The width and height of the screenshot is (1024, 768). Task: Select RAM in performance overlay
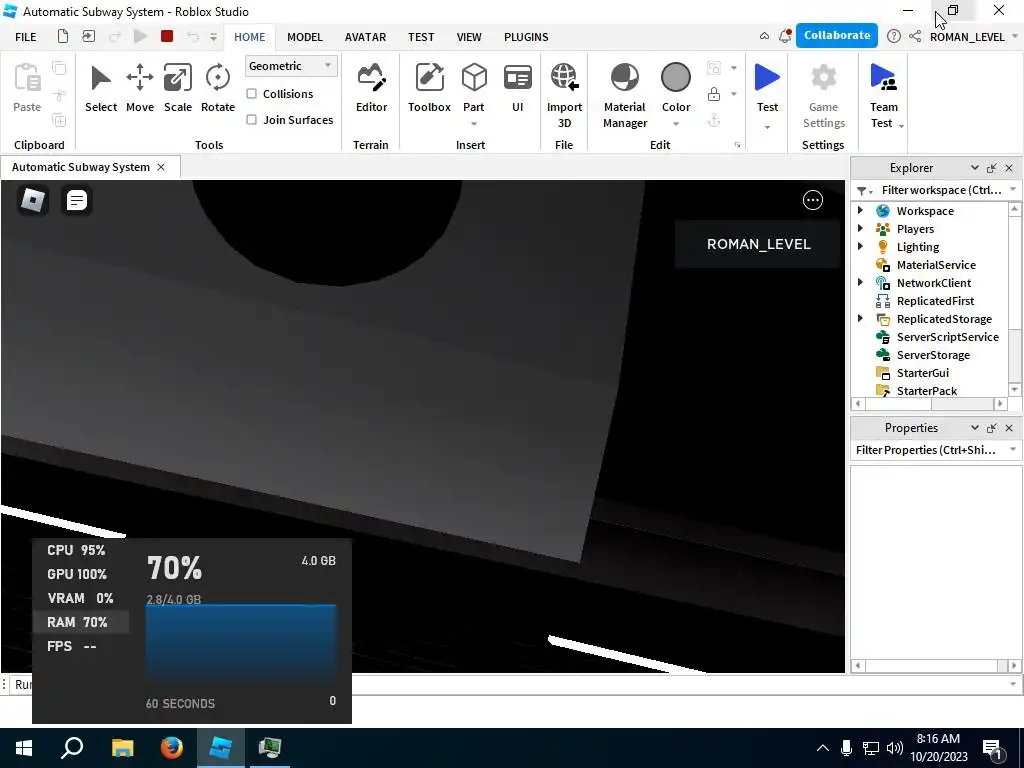[80, 622]
